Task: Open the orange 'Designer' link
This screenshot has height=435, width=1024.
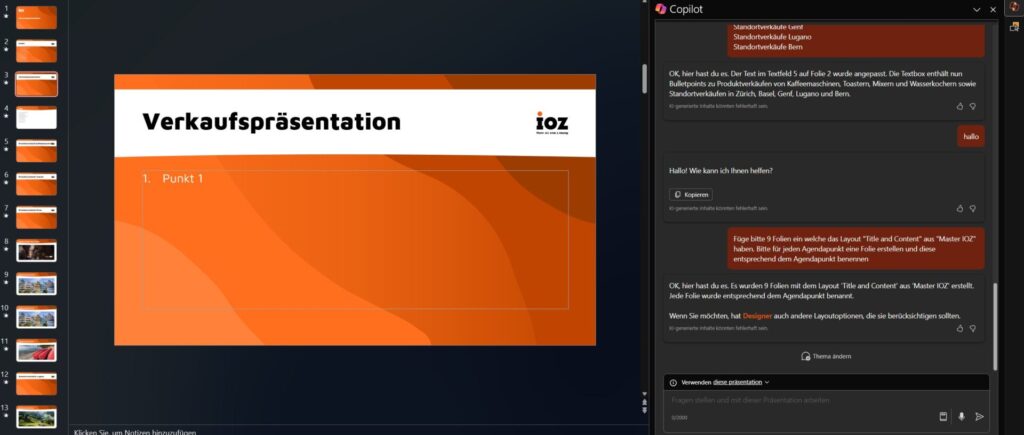Action: pos(757,316)
